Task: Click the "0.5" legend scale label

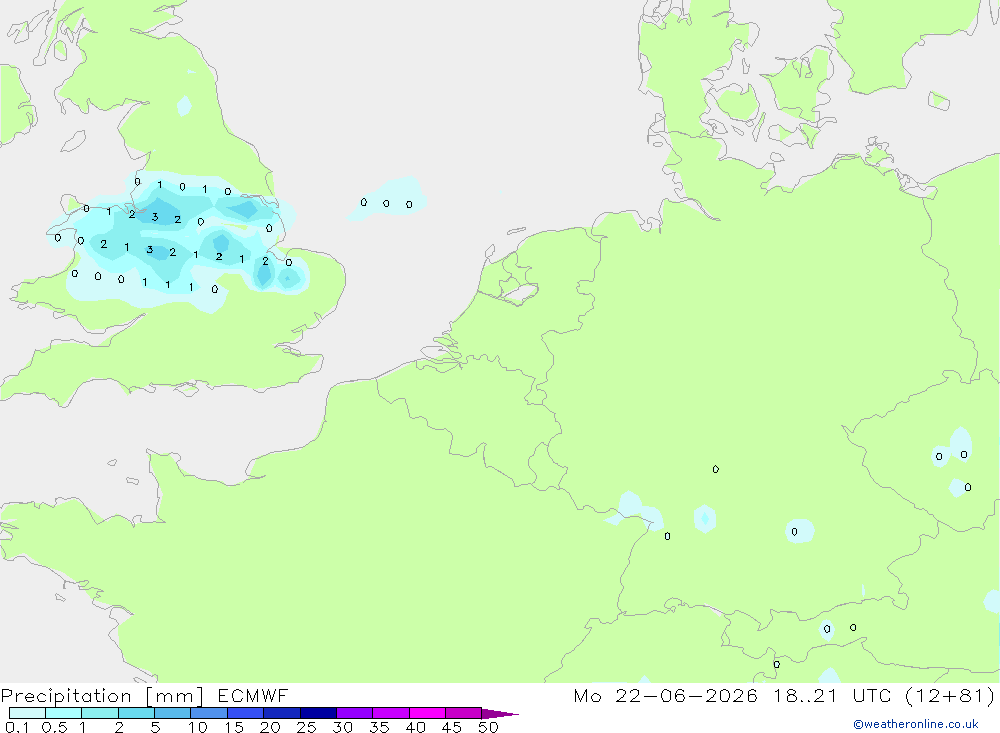Action: 54,727
